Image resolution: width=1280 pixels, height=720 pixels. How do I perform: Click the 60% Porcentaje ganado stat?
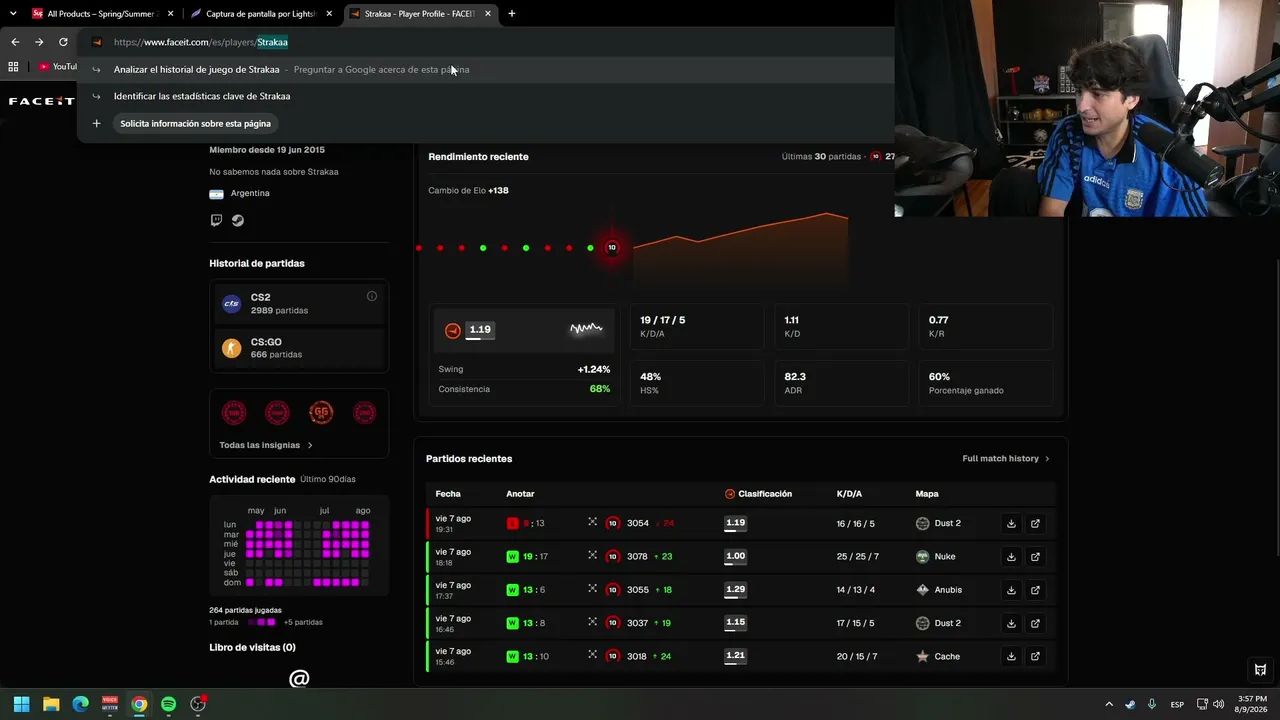985,382
